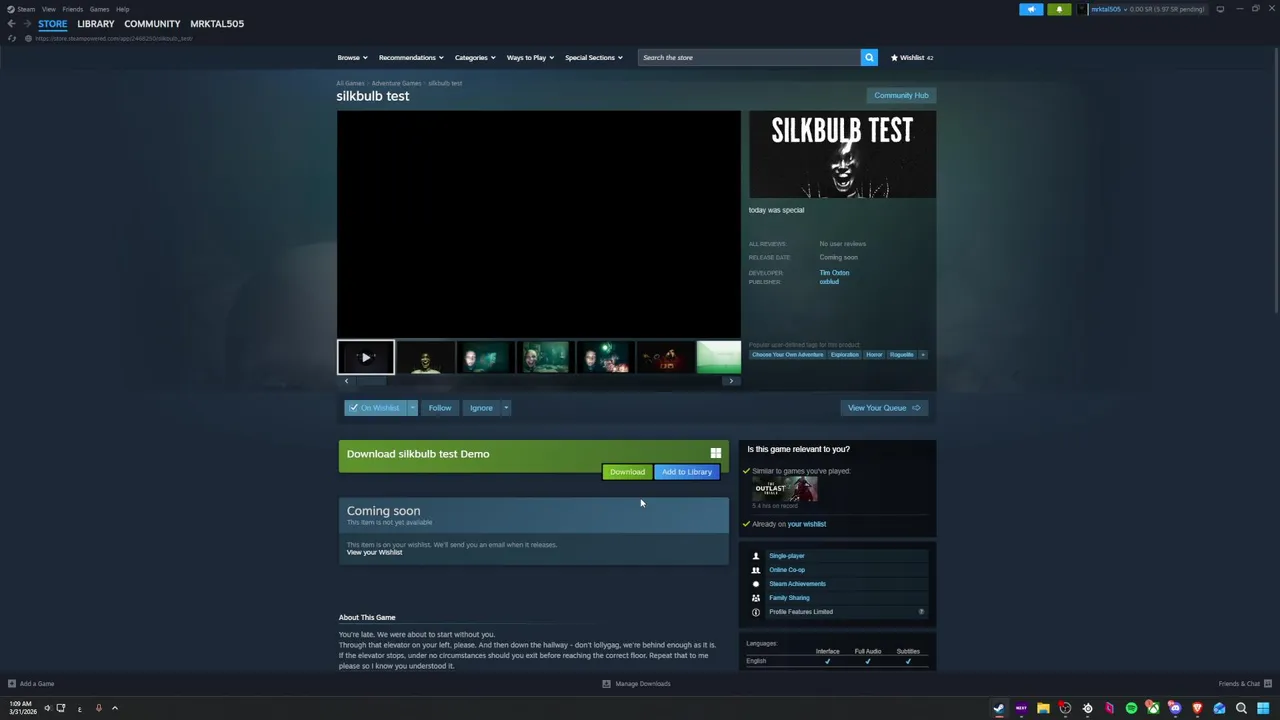The height and width of the screenshot is (720, 1280).
Task: Expand the Special Sections menu
Action: pyautogui.click(x=594, y=58)
